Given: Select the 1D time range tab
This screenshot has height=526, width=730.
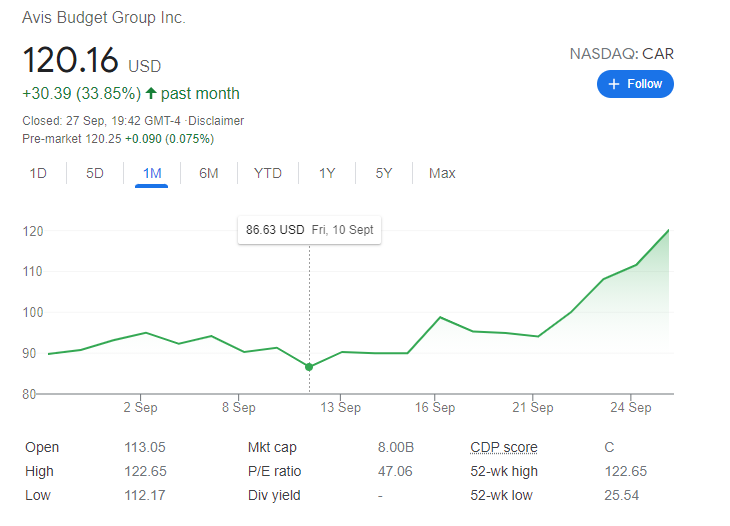Looking at the screenshot, I should 38,173.
